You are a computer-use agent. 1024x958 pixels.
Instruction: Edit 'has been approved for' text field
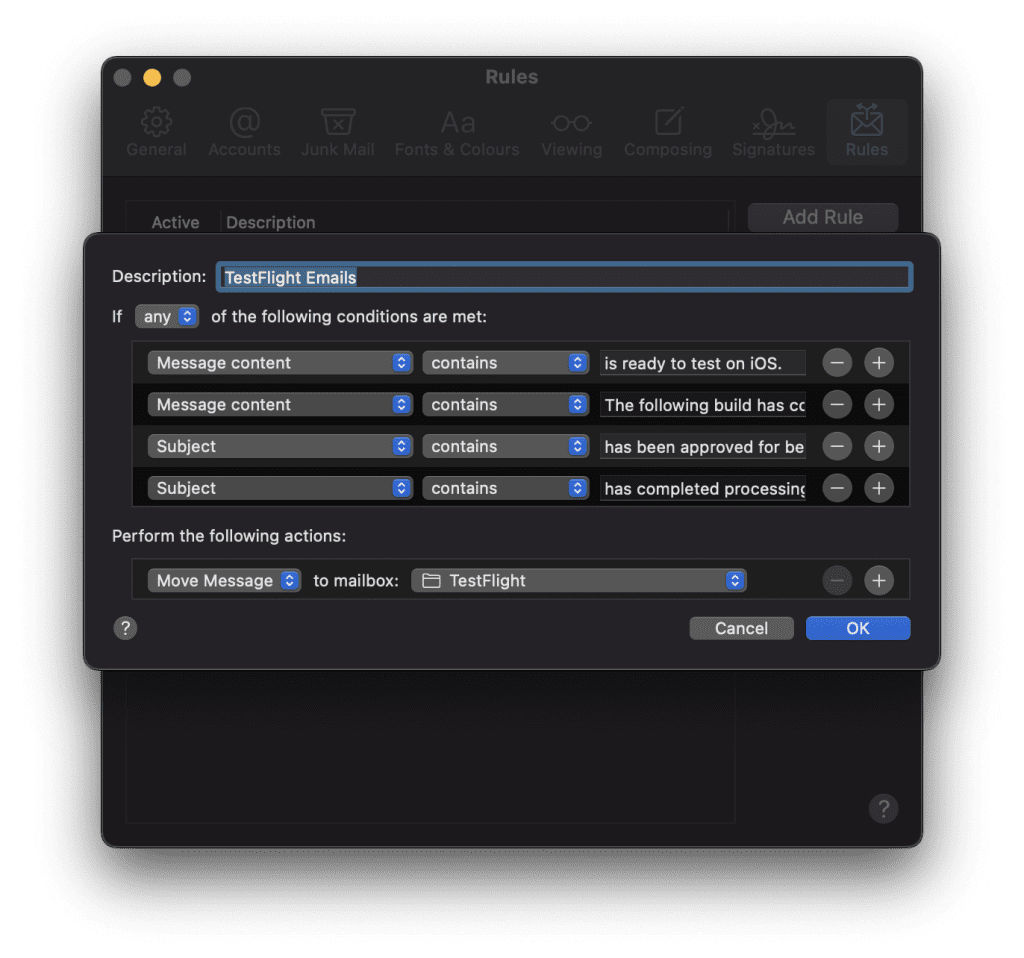coord(703,447)
